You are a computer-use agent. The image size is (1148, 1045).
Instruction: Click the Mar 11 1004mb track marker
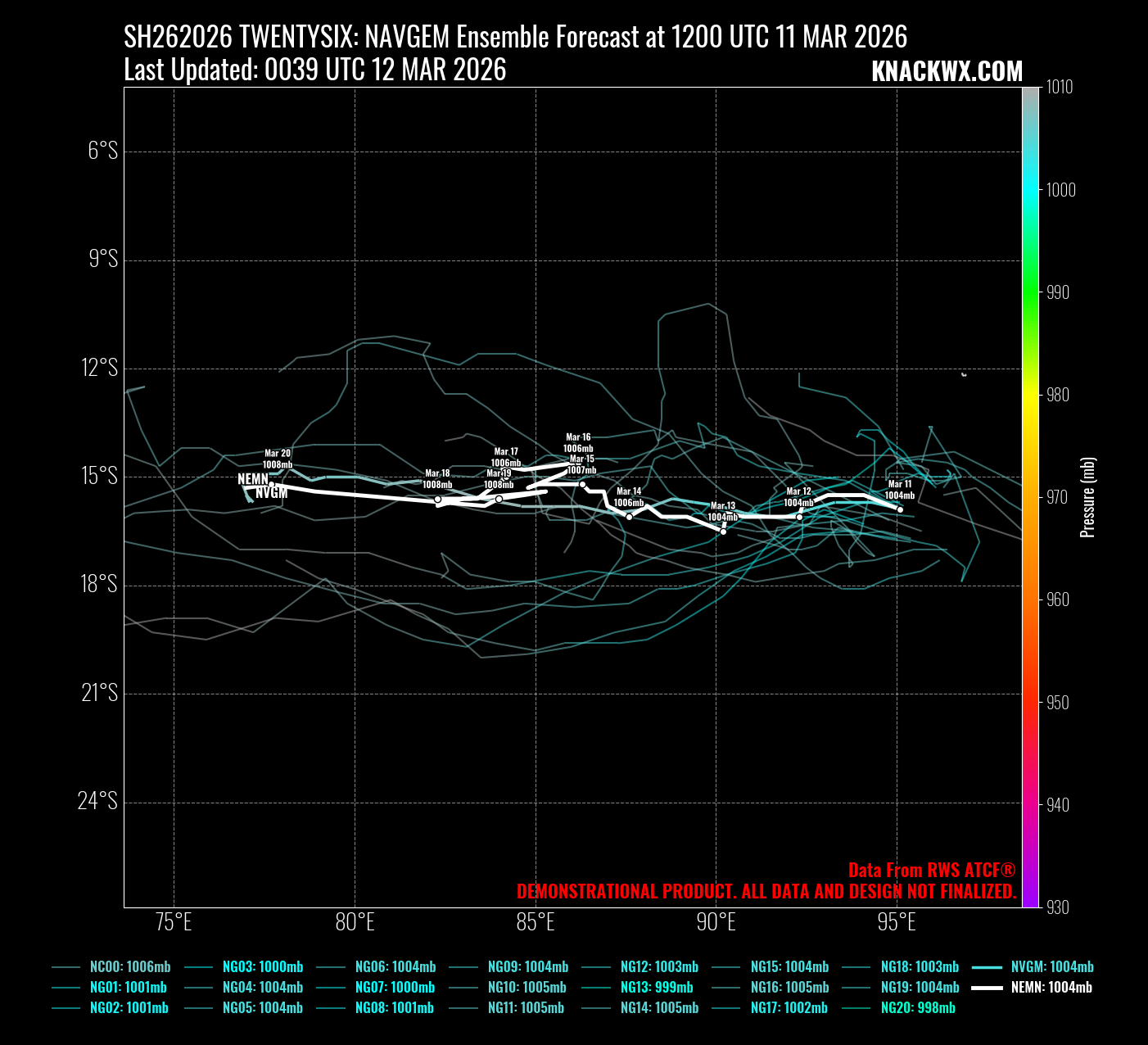coord(900,509)
